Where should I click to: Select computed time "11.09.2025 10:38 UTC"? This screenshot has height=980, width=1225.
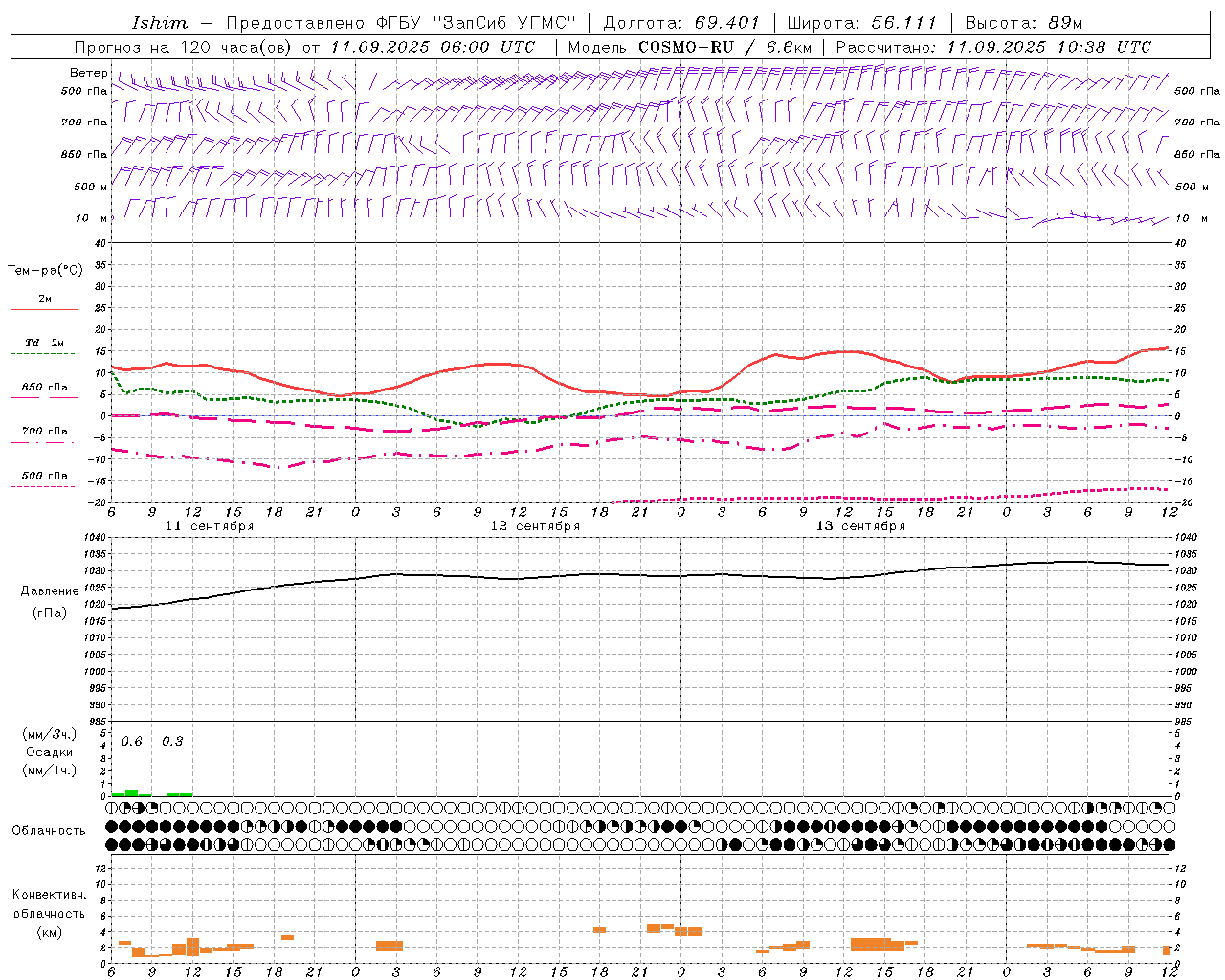point(1049,47)
